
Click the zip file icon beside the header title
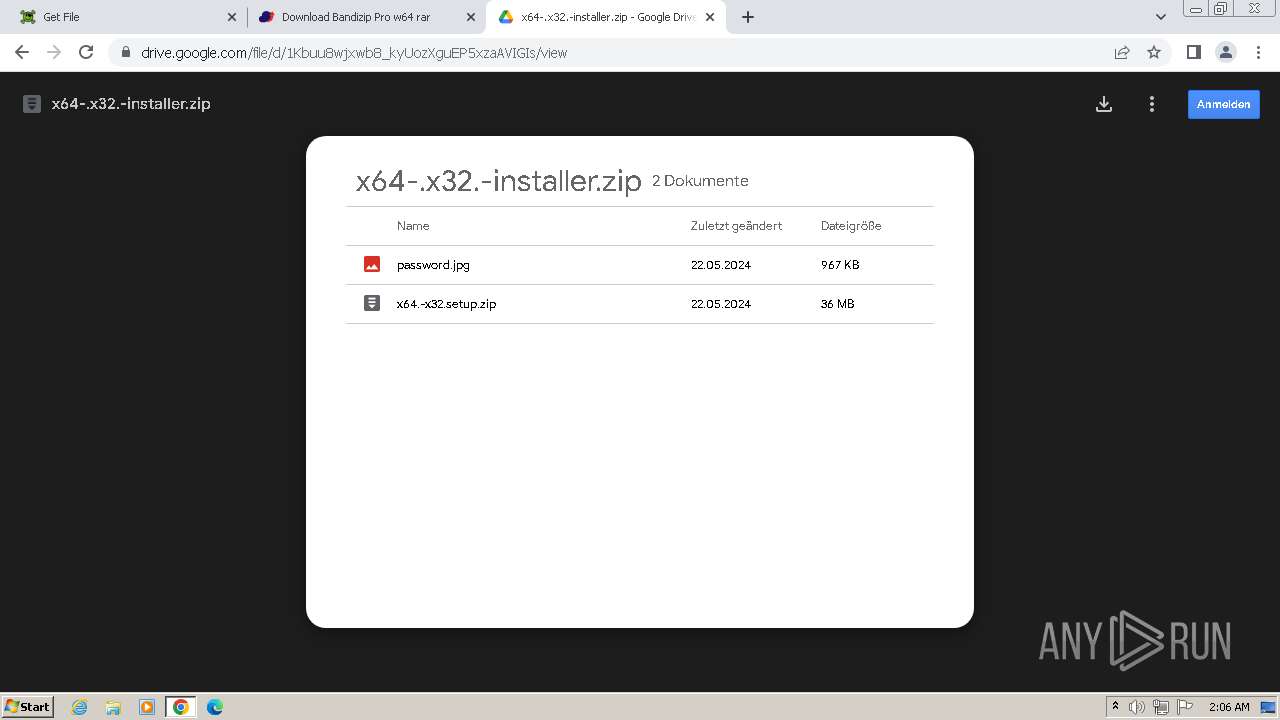coord(32,104)
